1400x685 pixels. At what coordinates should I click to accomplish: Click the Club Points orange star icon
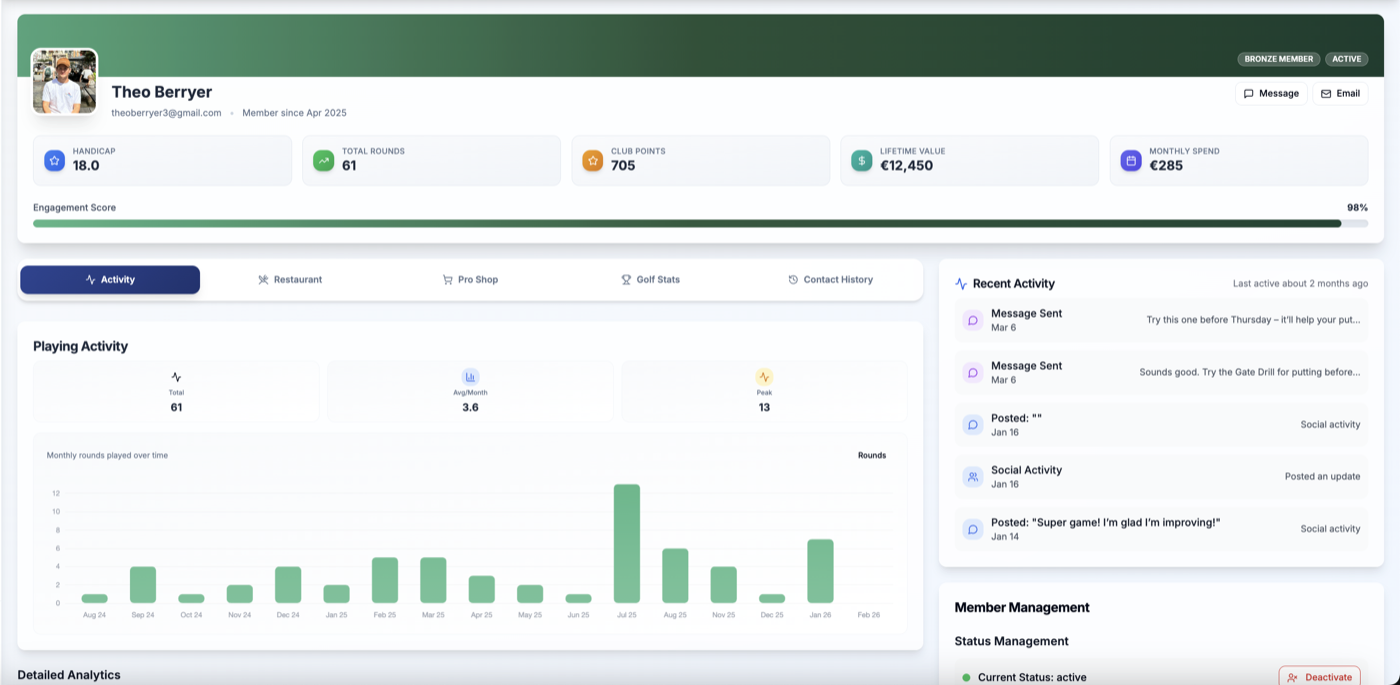(x=593, y=160)
